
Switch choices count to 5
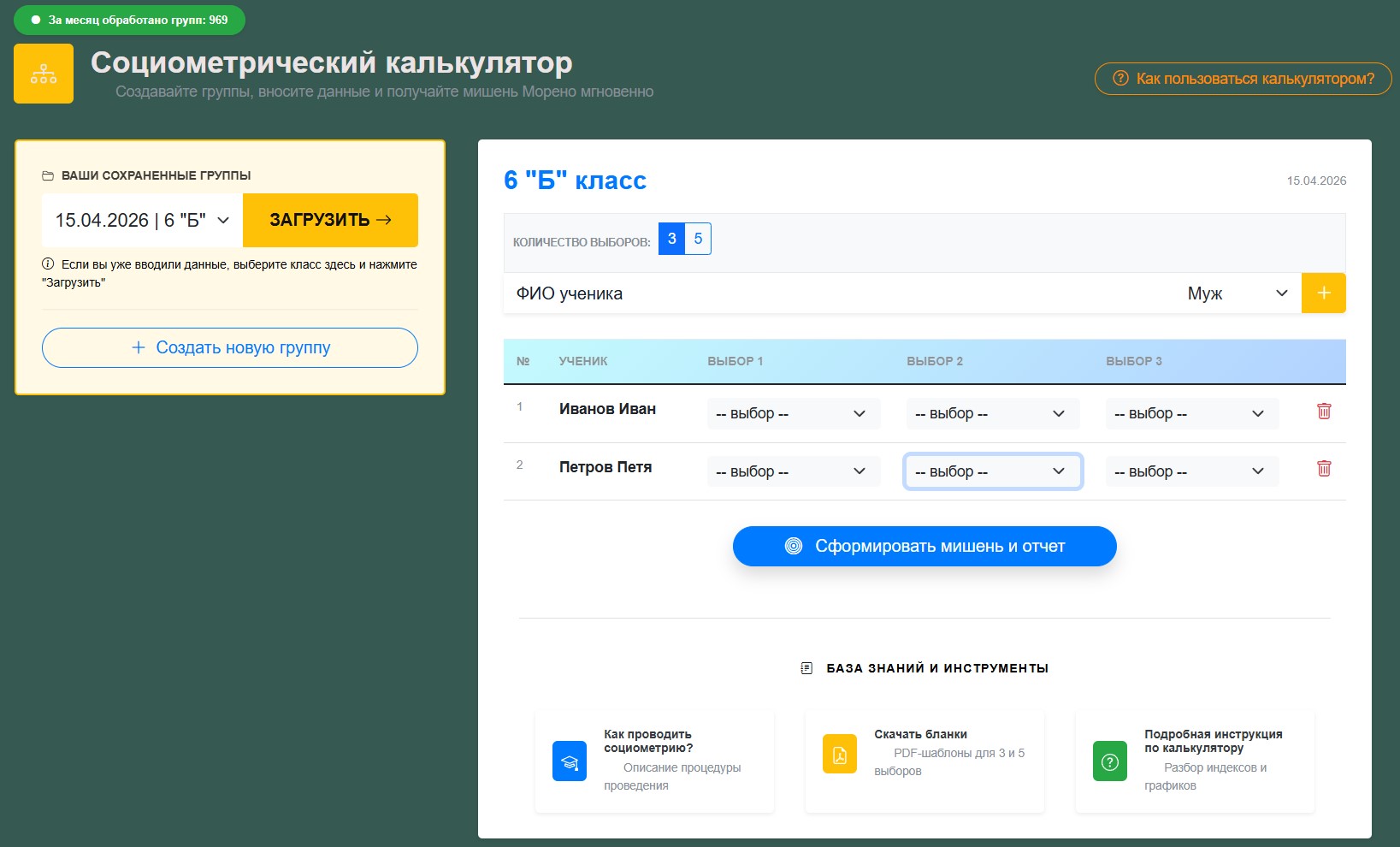(699, 239)
